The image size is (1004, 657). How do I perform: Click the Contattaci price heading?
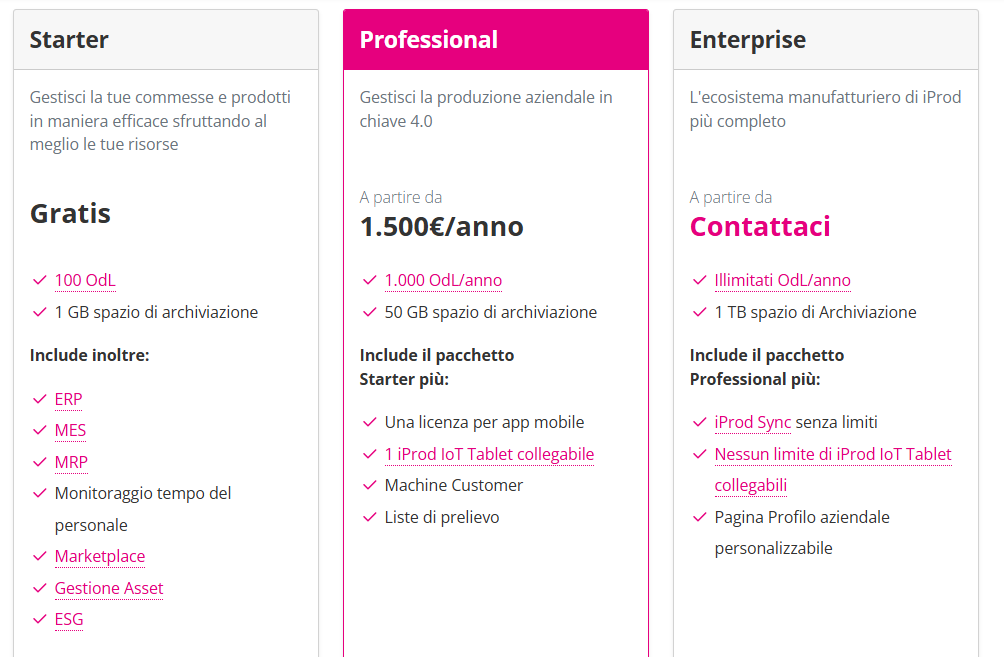(x=760, y=226)
